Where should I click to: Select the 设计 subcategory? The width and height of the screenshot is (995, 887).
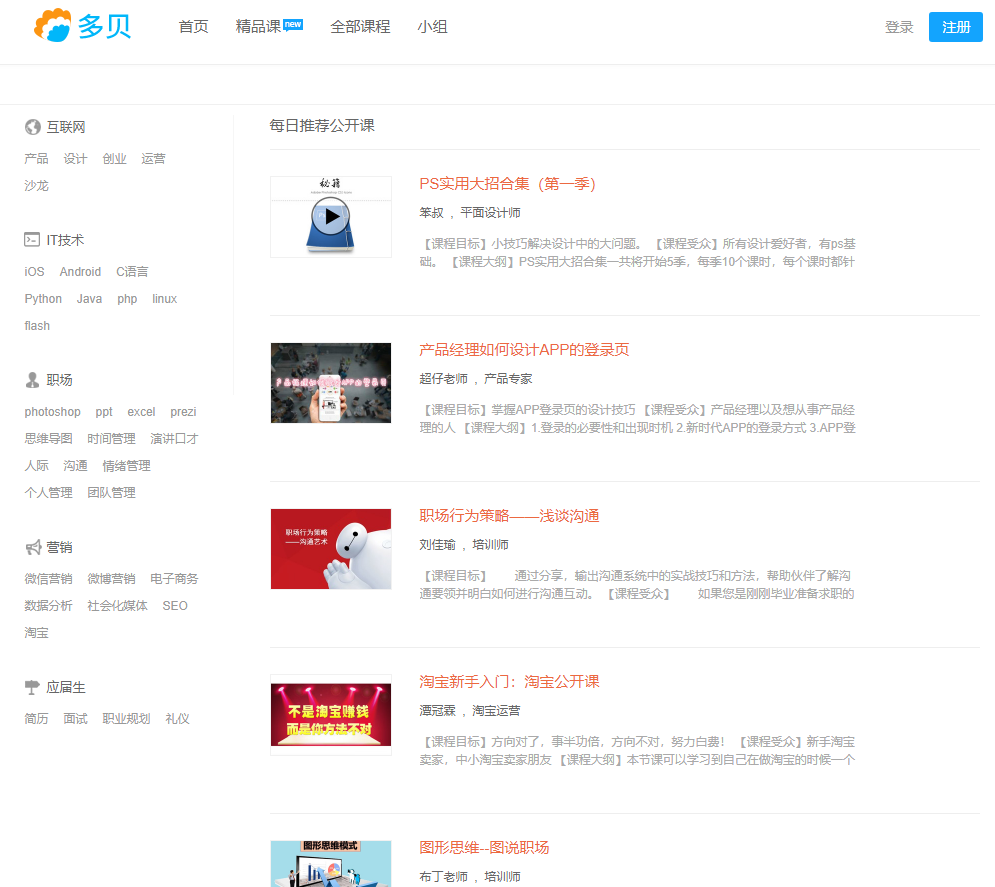tap(76, 159)
